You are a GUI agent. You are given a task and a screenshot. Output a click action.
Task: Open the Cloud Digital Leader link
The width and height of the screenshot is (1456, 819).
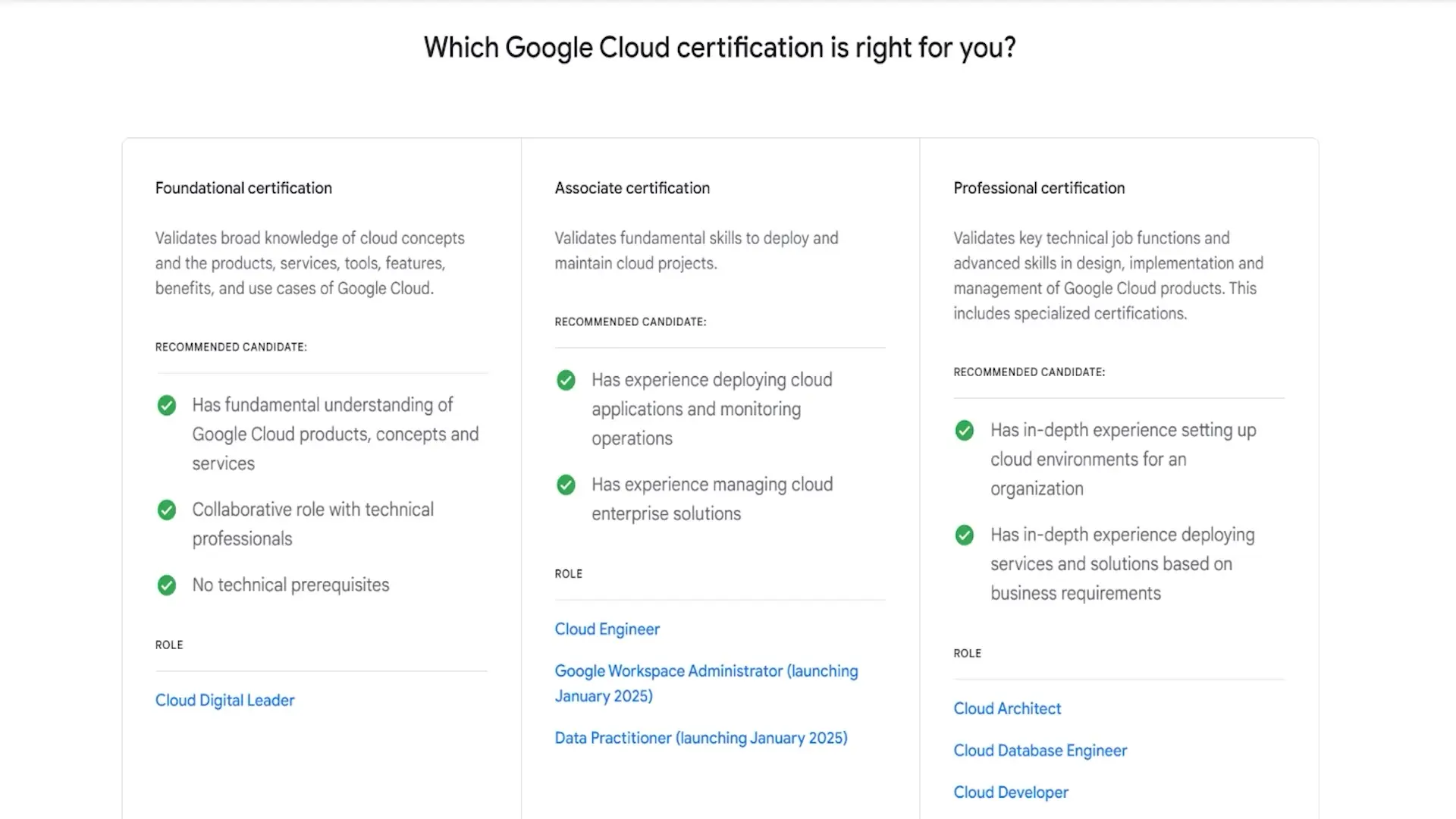(x=224, y=700)
